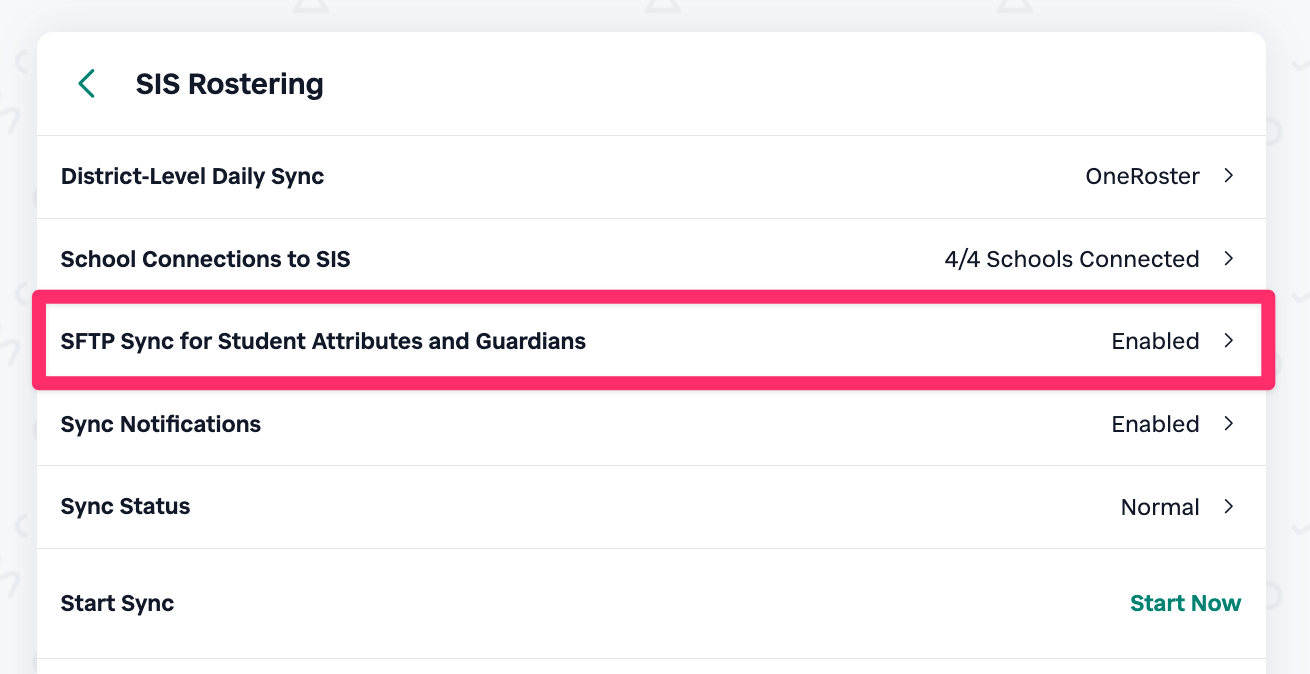Select the School Connections to SIS label
Image resolution: width=1310 pixels, height=674 pixels.
205,259
